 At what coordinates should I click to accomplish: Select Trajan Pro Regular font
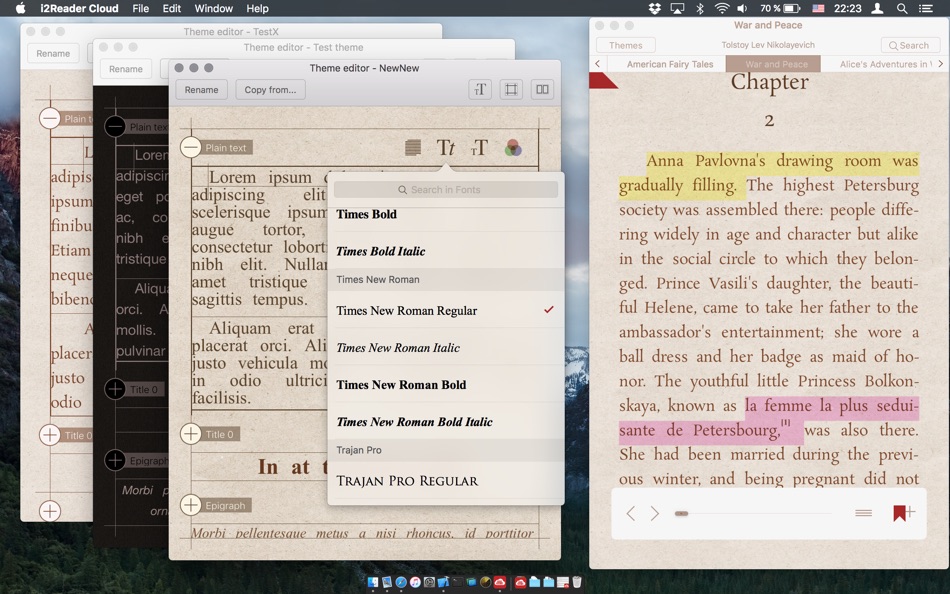click(446, 480)
